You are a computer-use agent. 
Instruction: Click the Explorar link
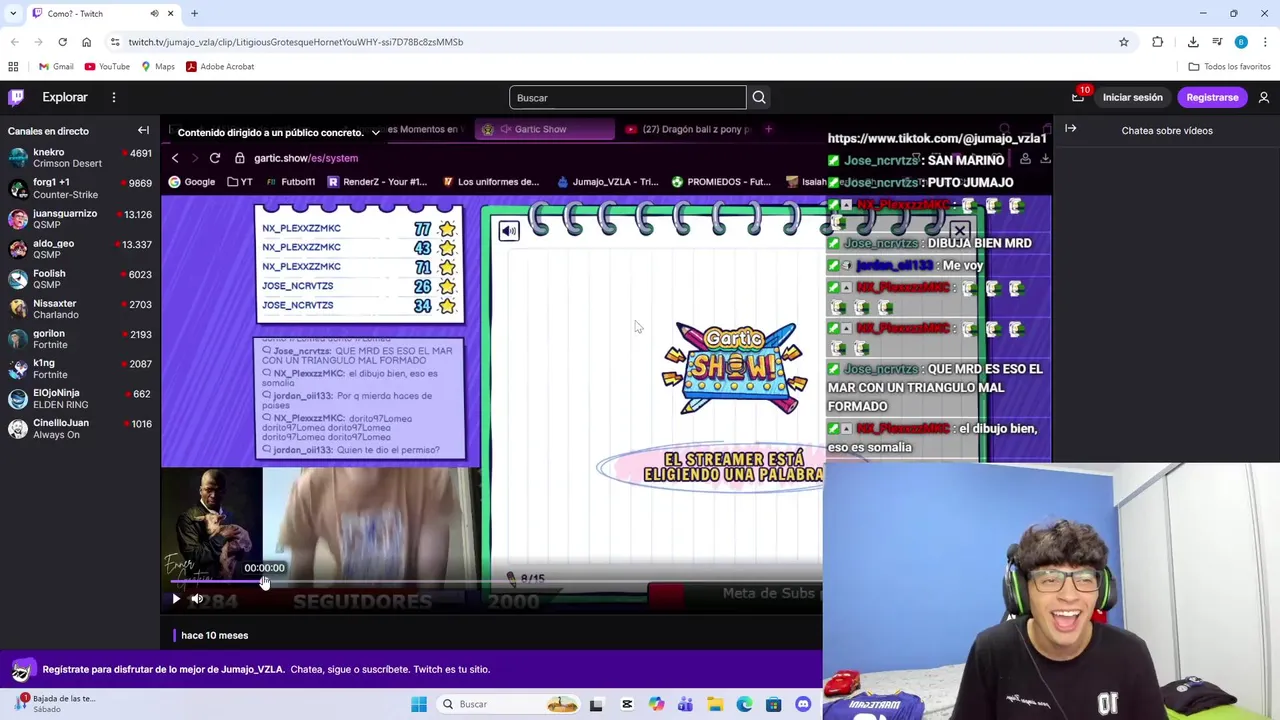click(x=65, y=97)
